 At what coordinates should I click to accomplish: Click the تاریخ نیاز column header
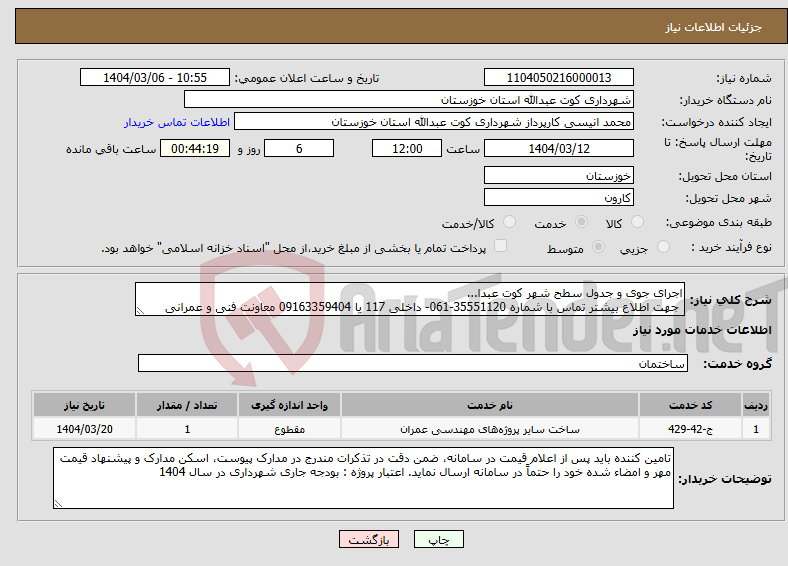pos(84,405)
